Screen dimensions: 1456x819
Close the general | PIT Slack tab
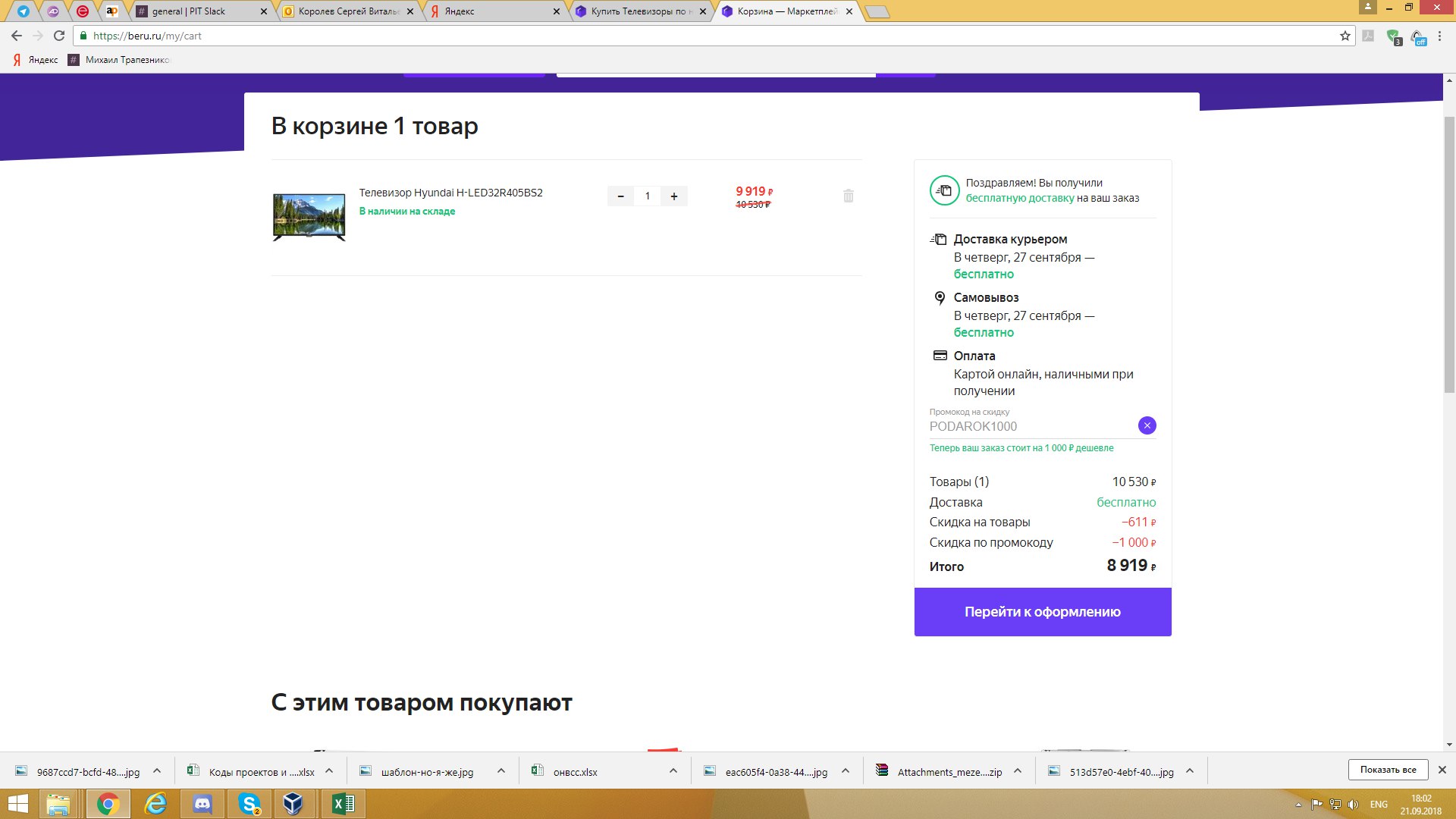tap(263, 11)
